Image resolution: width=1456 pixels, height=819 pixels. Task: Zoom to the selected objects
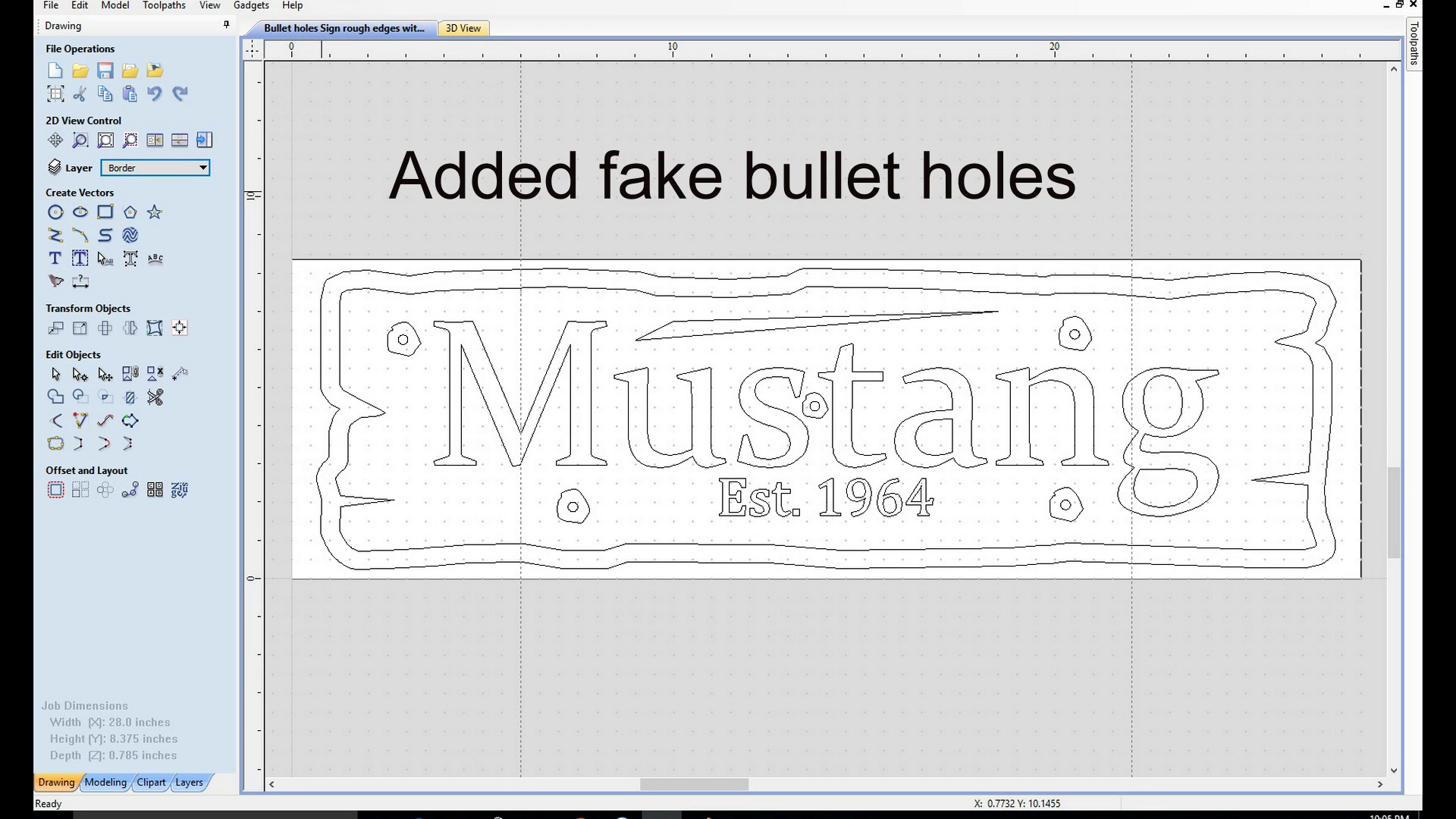coord(130,140)
